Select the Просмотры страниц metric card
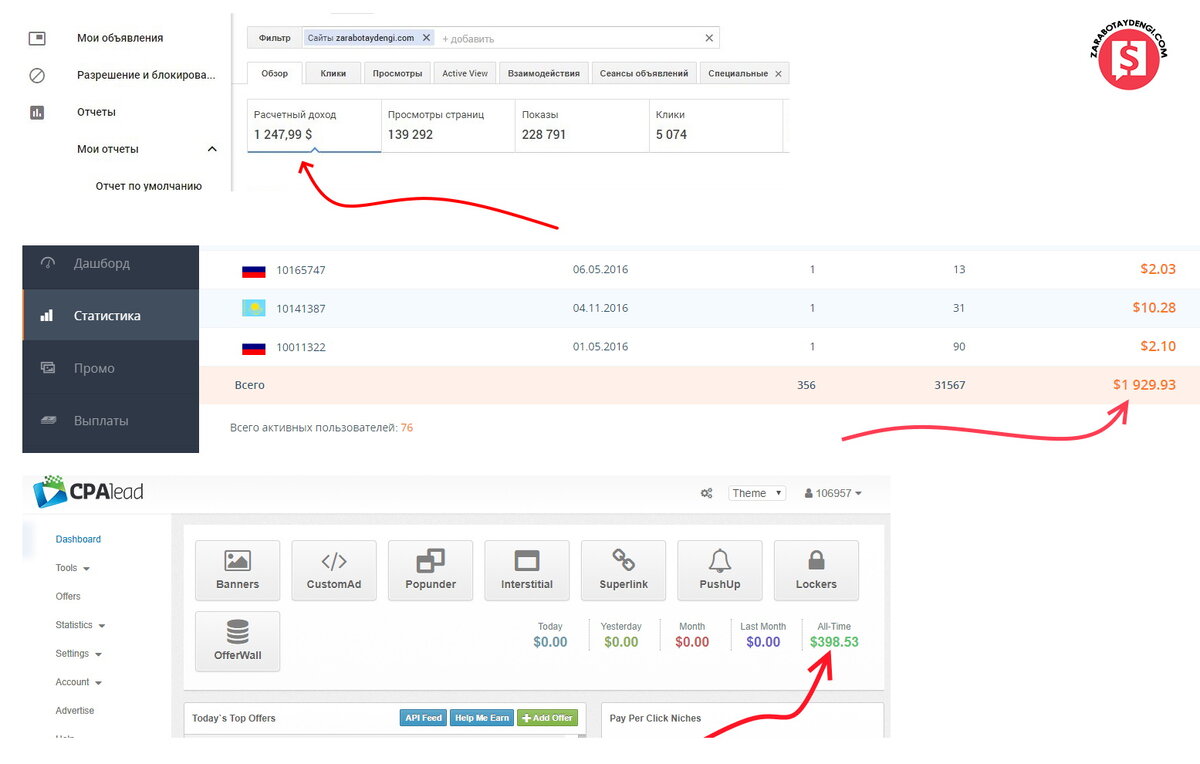 point(448,125)
